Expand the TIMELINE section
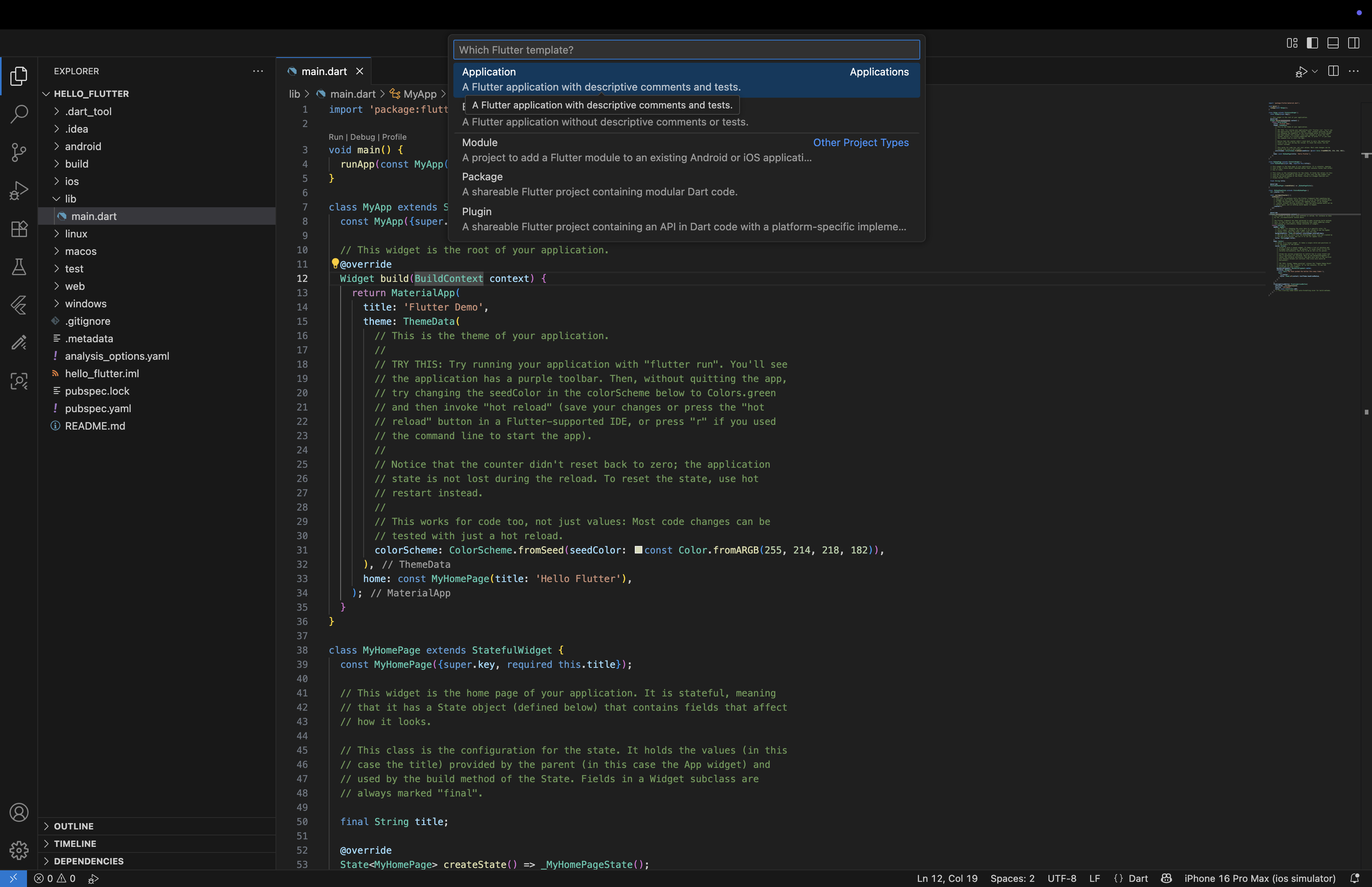This screenshot has width=1372, height=887. 157,843
